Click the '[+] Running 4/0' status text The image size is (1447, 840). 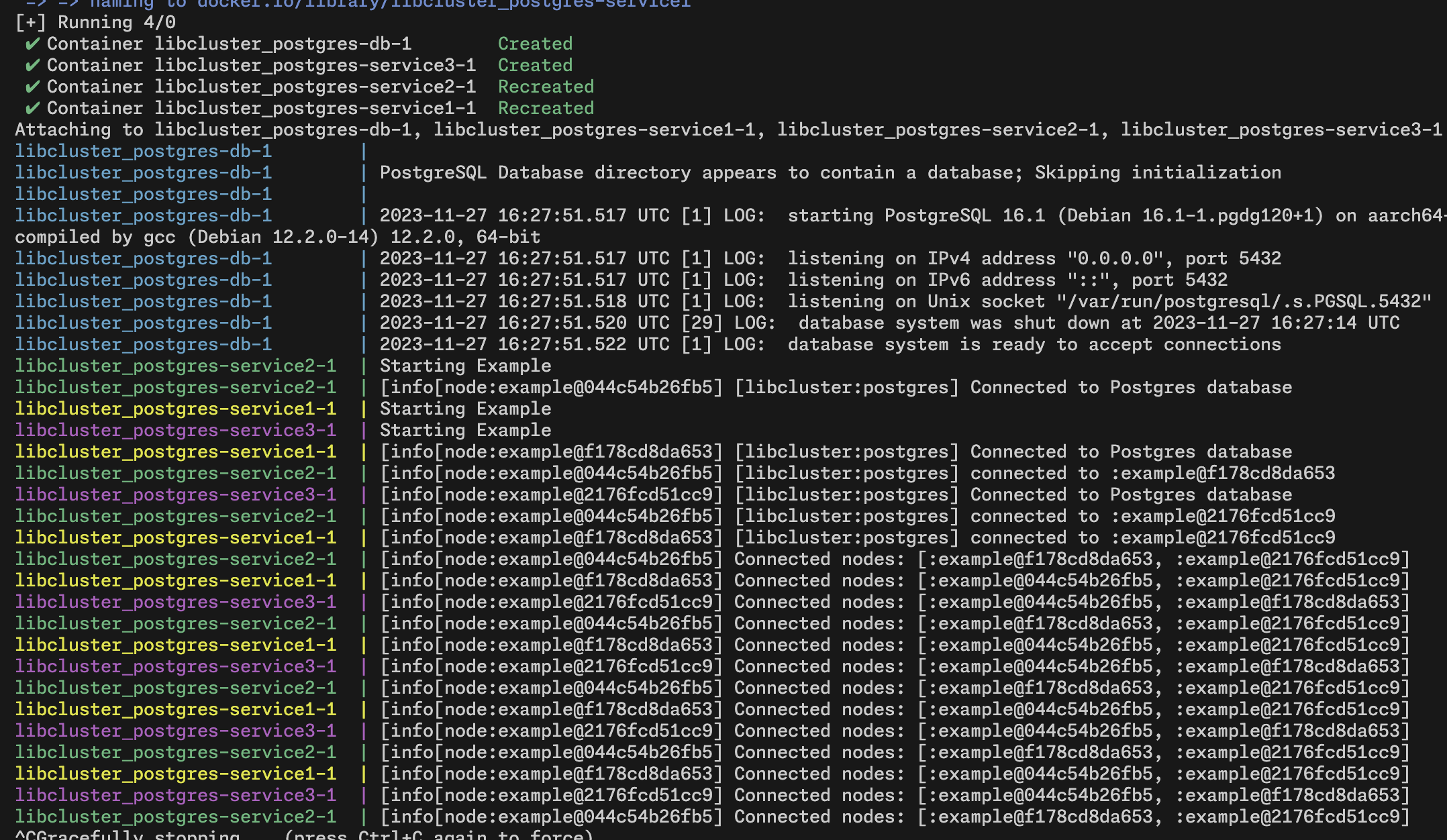click(95, 23)
